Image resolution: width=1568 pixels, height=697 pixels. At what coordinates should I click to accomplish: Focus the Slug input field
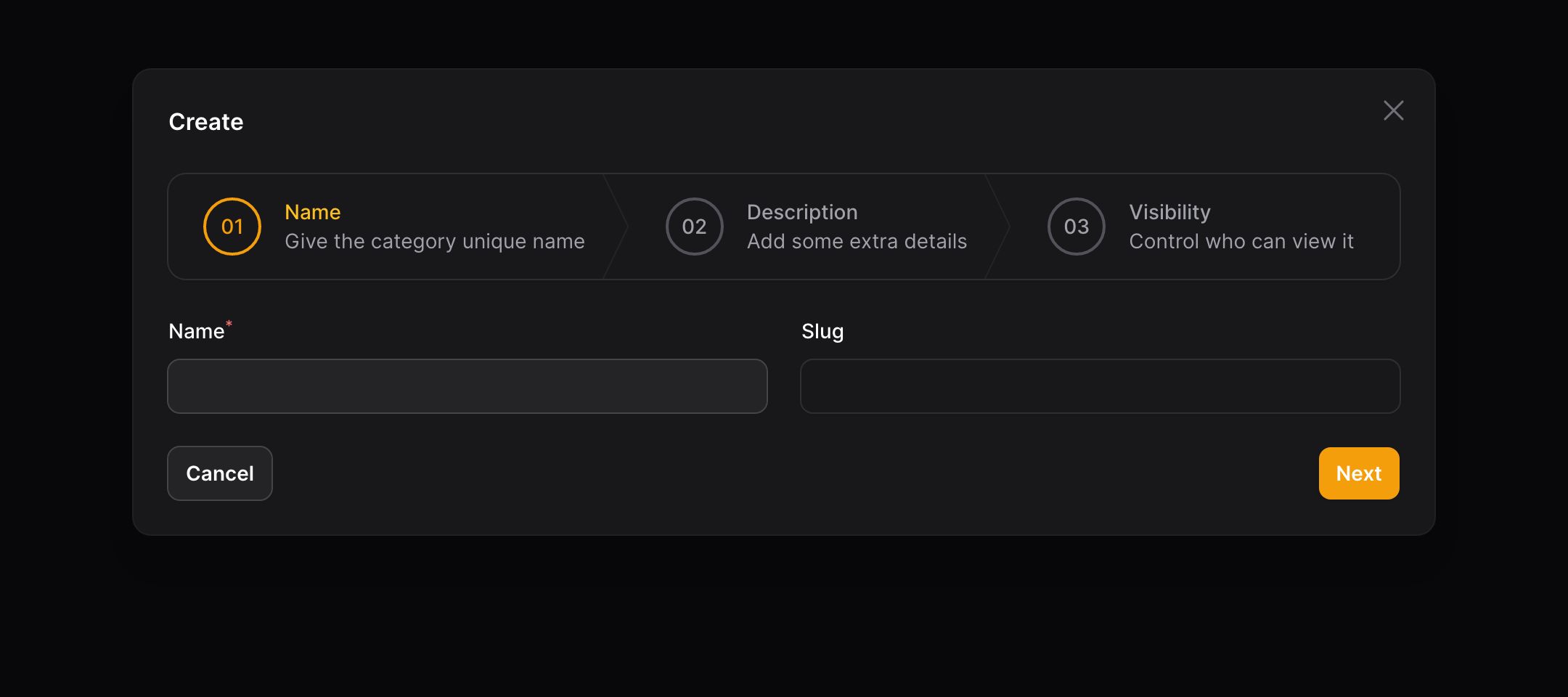[1100, 386]
